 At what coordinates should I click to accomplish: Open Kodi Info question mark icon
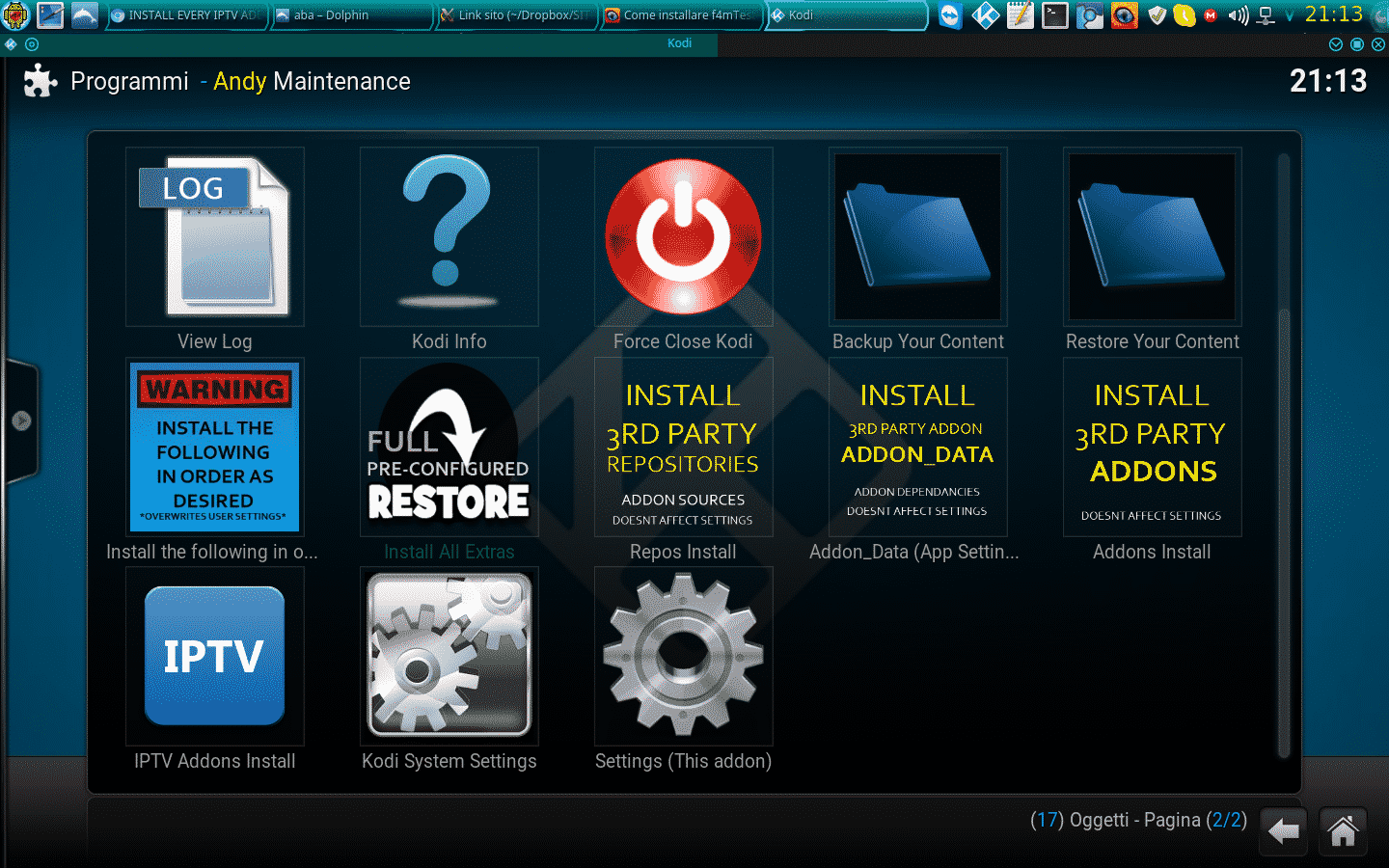click(449, 237)
